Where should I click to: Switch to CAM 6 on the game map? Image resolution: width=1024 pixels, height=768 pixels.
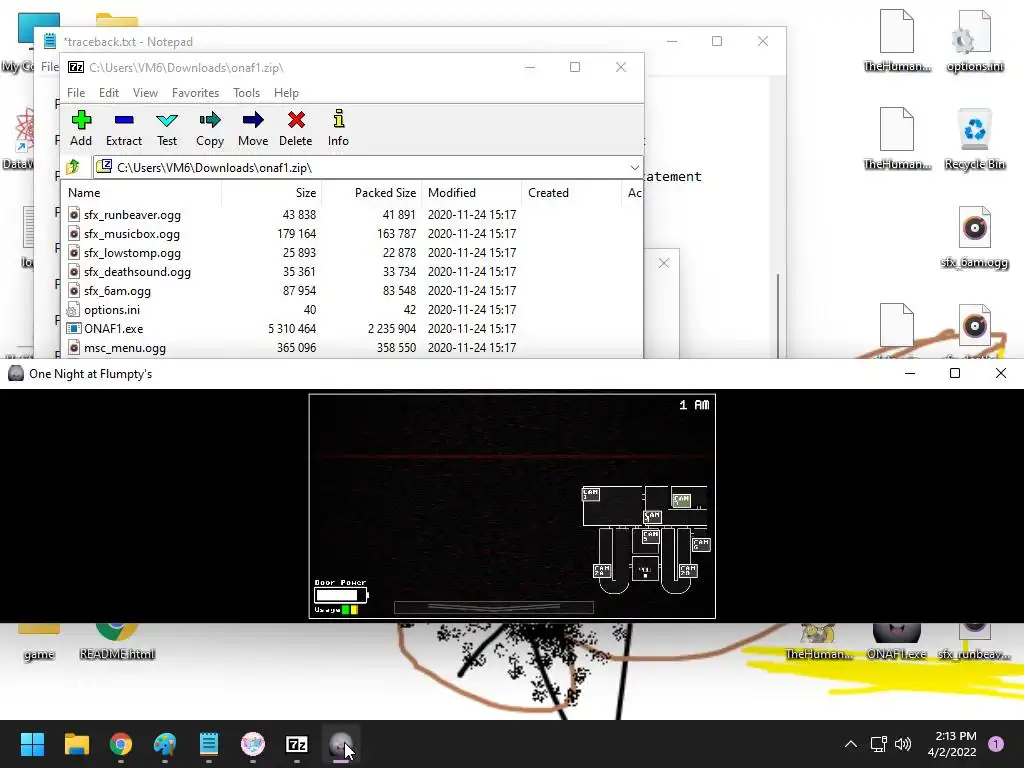point(701,544)
